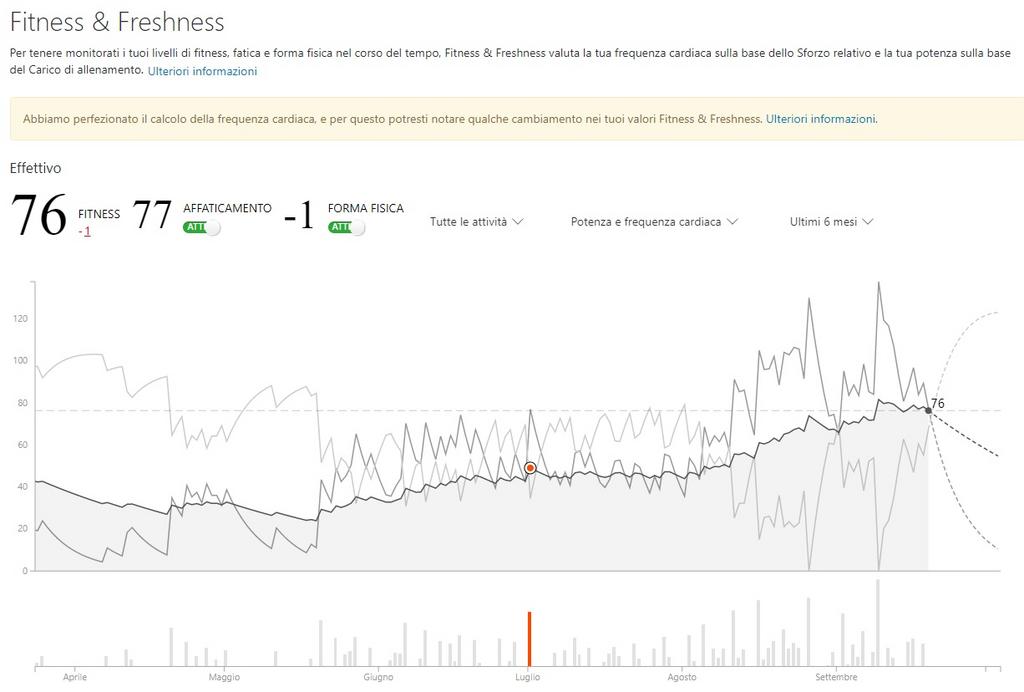Select the Settembre label on the timeline
1024x692 pixels.
click(836, 678)
